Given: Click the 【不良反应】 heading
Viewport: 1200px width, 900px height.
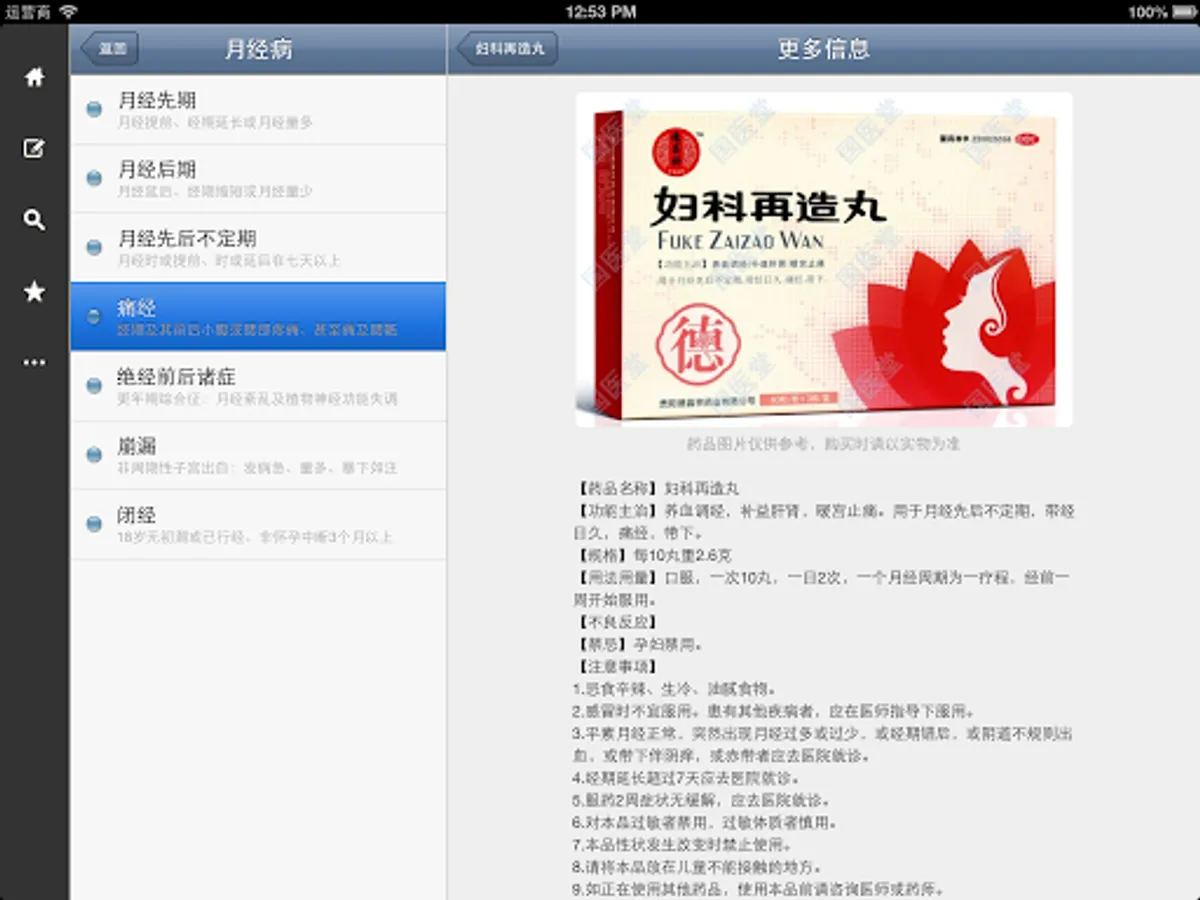Looking at the screenshot, I should tap(616, 621).
